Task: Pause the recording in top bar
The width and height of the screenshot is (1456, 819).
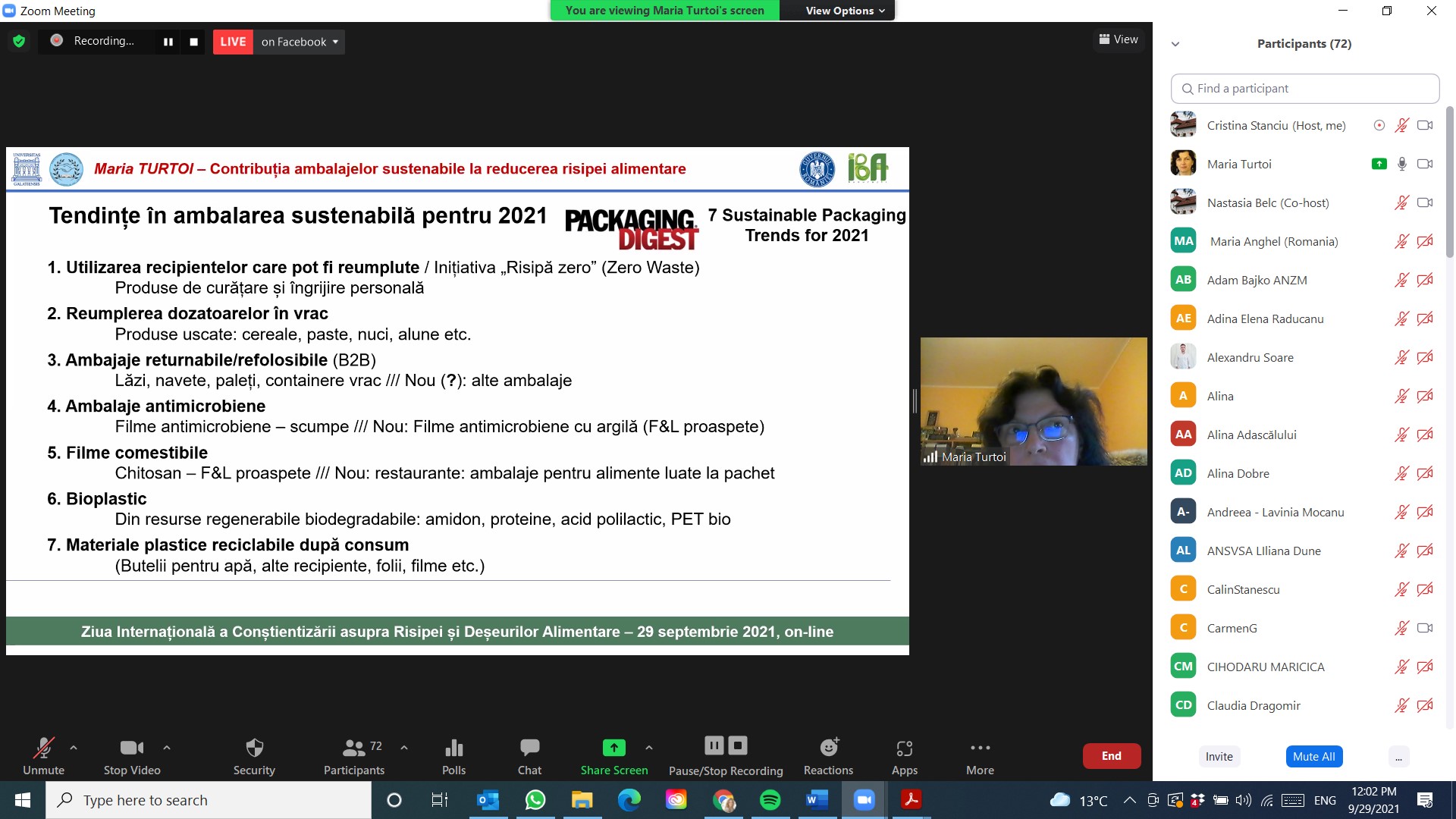Action: tap(168, 42)
